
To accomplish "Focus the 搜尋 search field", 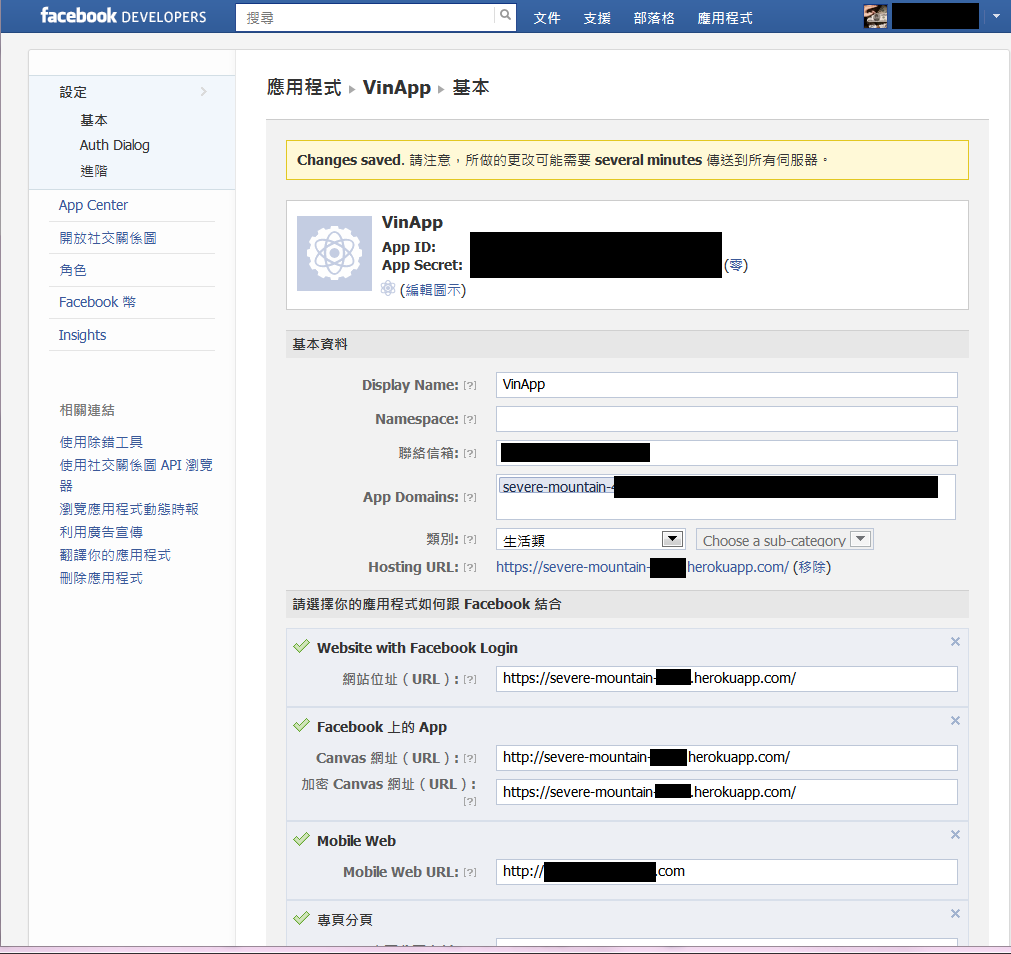I will coord(366,17).
